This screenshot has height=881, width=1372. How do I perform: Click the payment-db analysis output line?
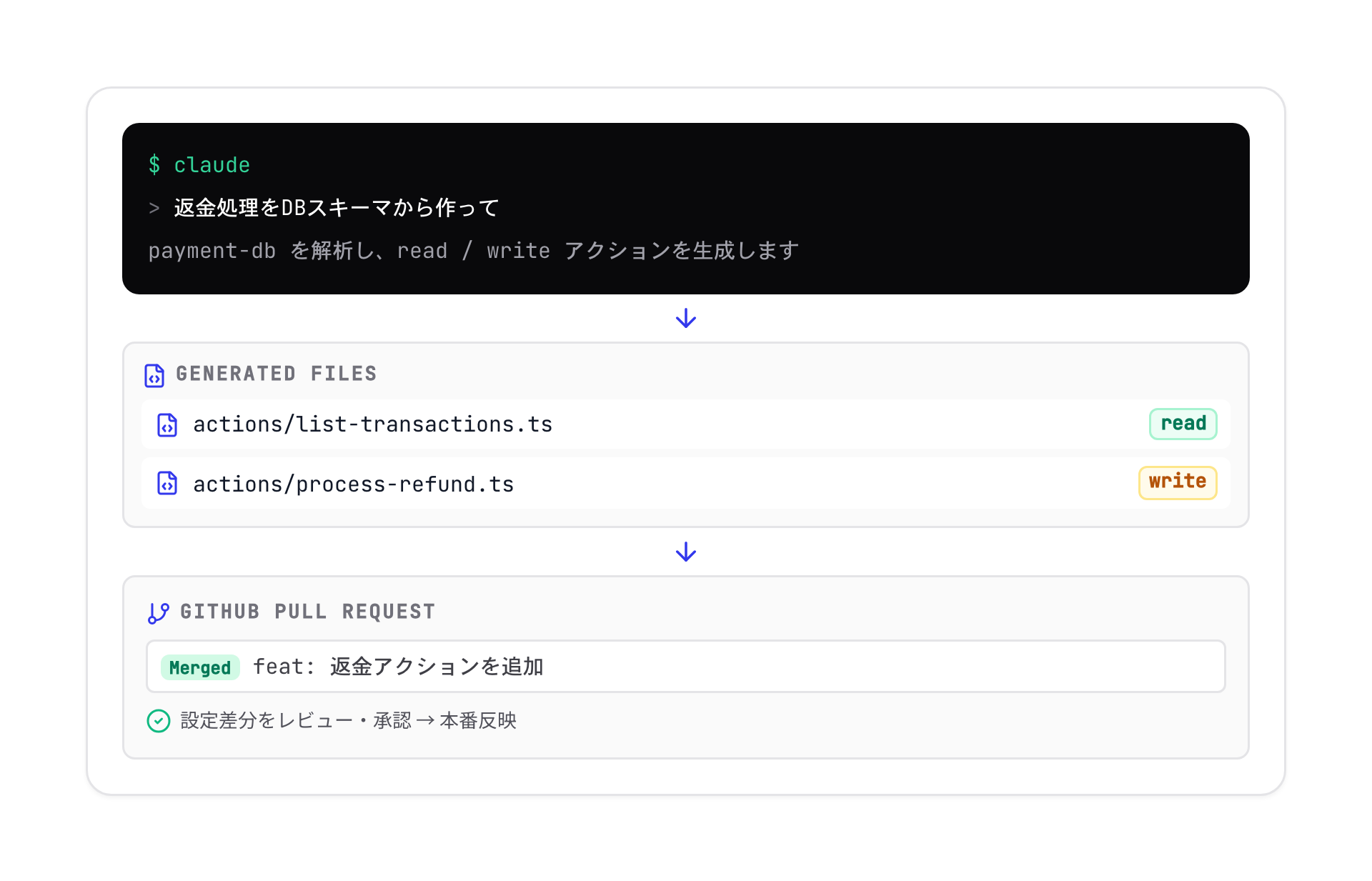(474, 251)
